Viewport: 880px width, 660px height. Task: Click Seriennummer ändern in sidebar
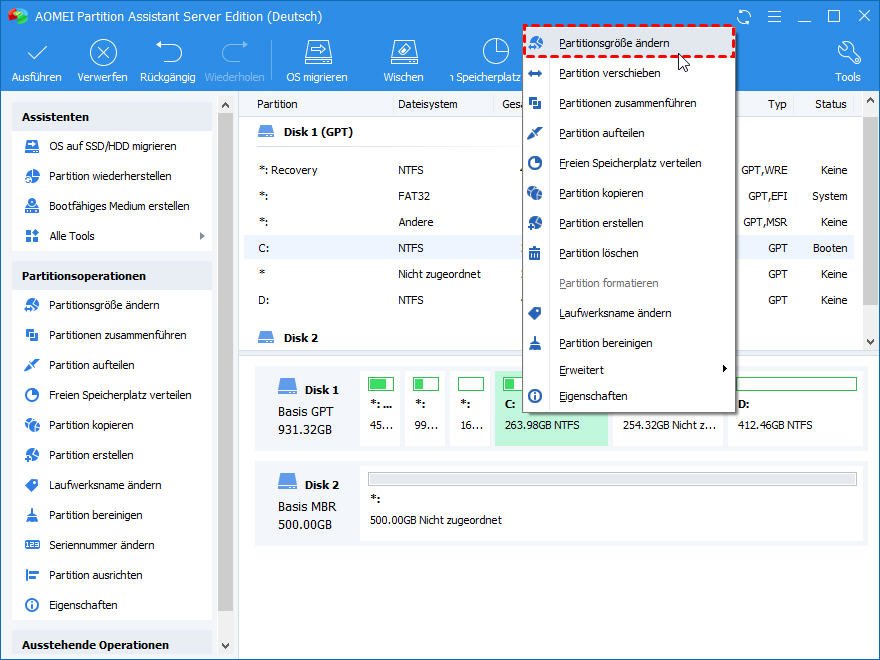pyautogui.click(x=112, y=545)
